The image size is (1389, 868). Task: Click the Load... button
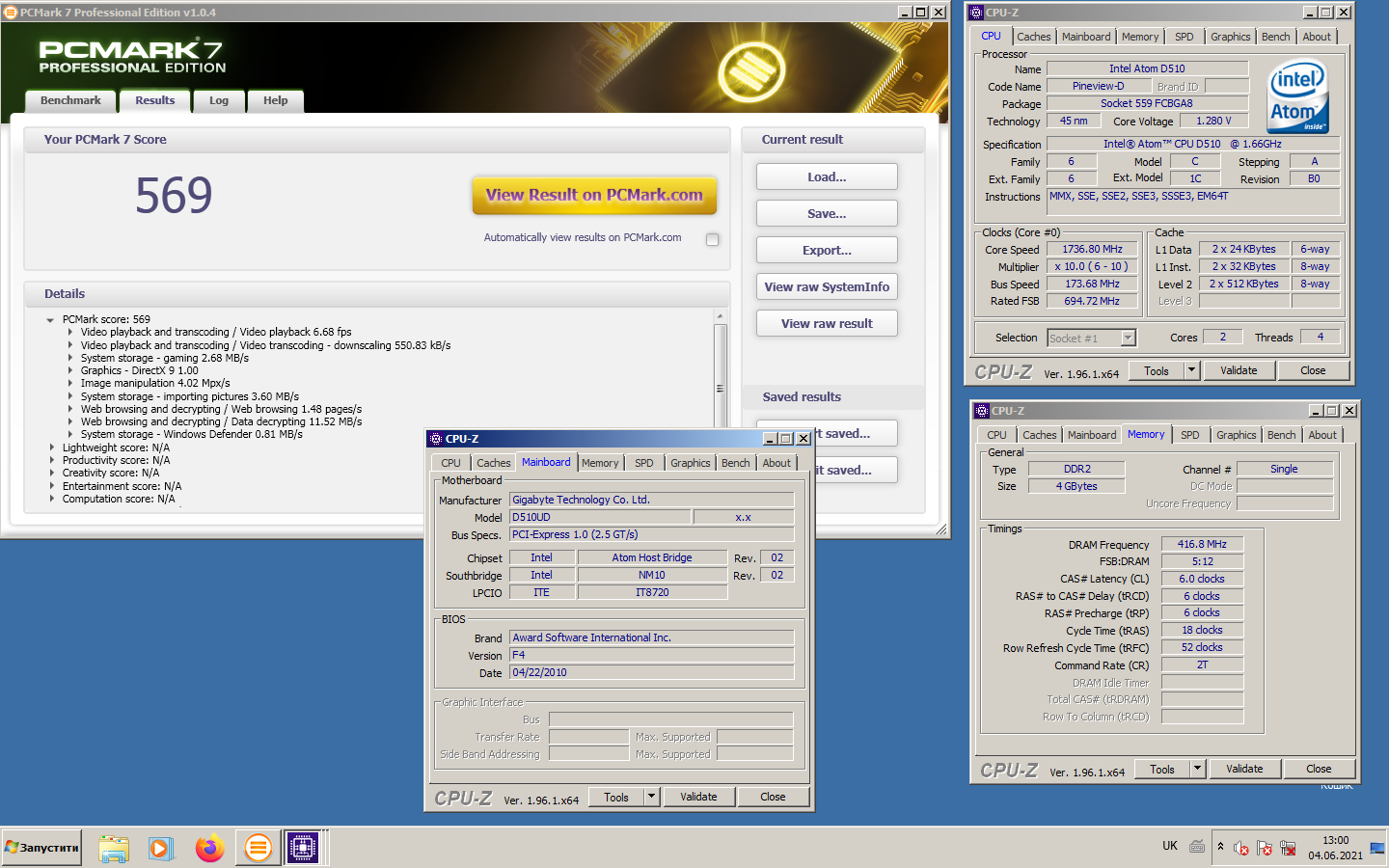pyautogui.click(x=827, y=176)
